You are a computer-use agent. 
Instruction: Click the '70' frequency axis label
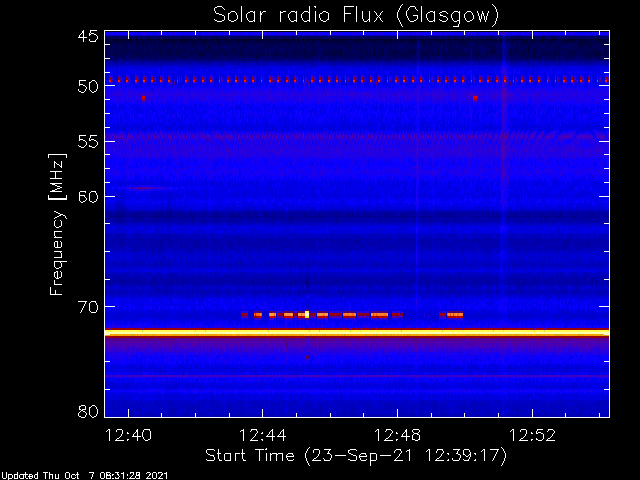pyautogui.click(x=88, y=307)
